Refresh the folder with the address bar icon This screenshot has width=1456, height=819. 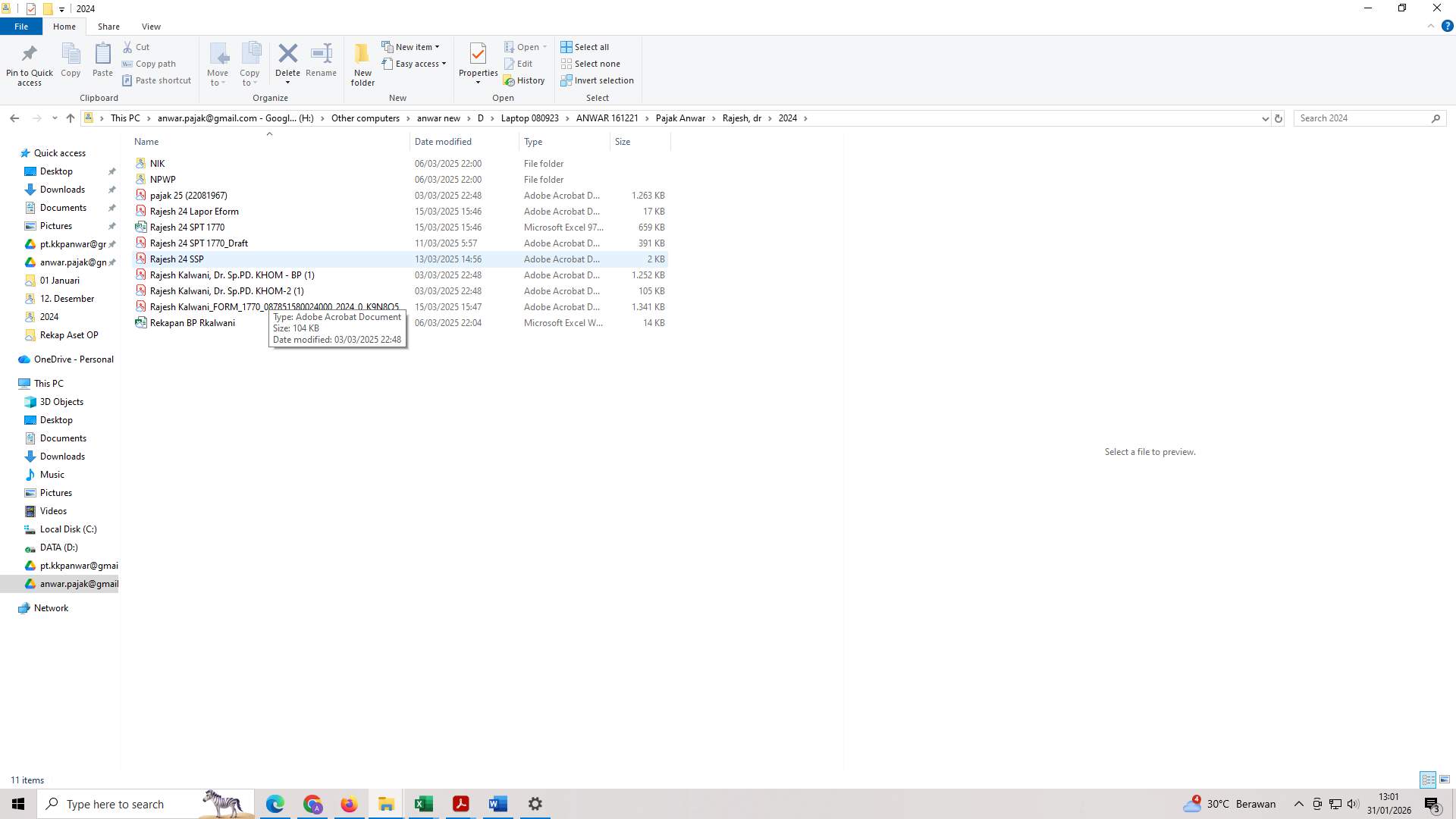(1279, 118)
